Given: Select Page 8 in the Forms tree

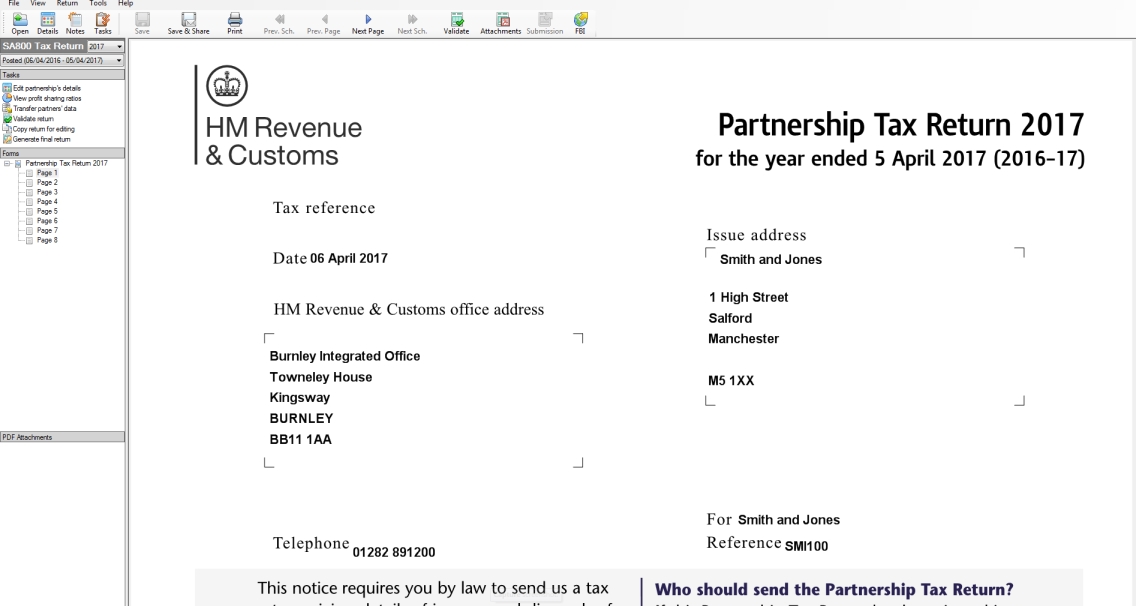Looking at the screenshot, I should (x=47, y=239).
